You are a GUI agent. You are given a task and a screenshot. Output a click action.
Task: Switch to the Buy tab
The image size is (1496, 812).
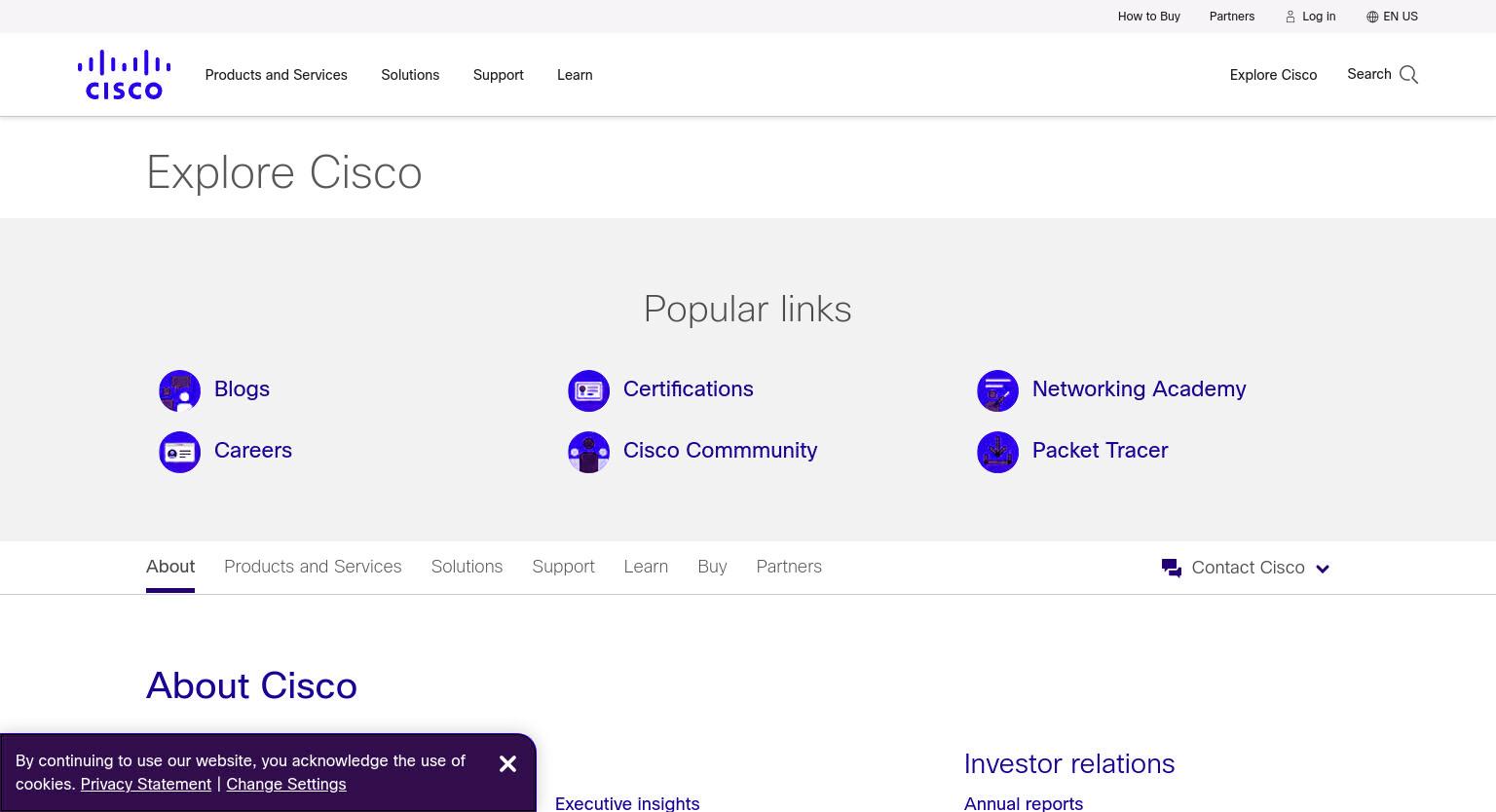[x=712, y=567]
